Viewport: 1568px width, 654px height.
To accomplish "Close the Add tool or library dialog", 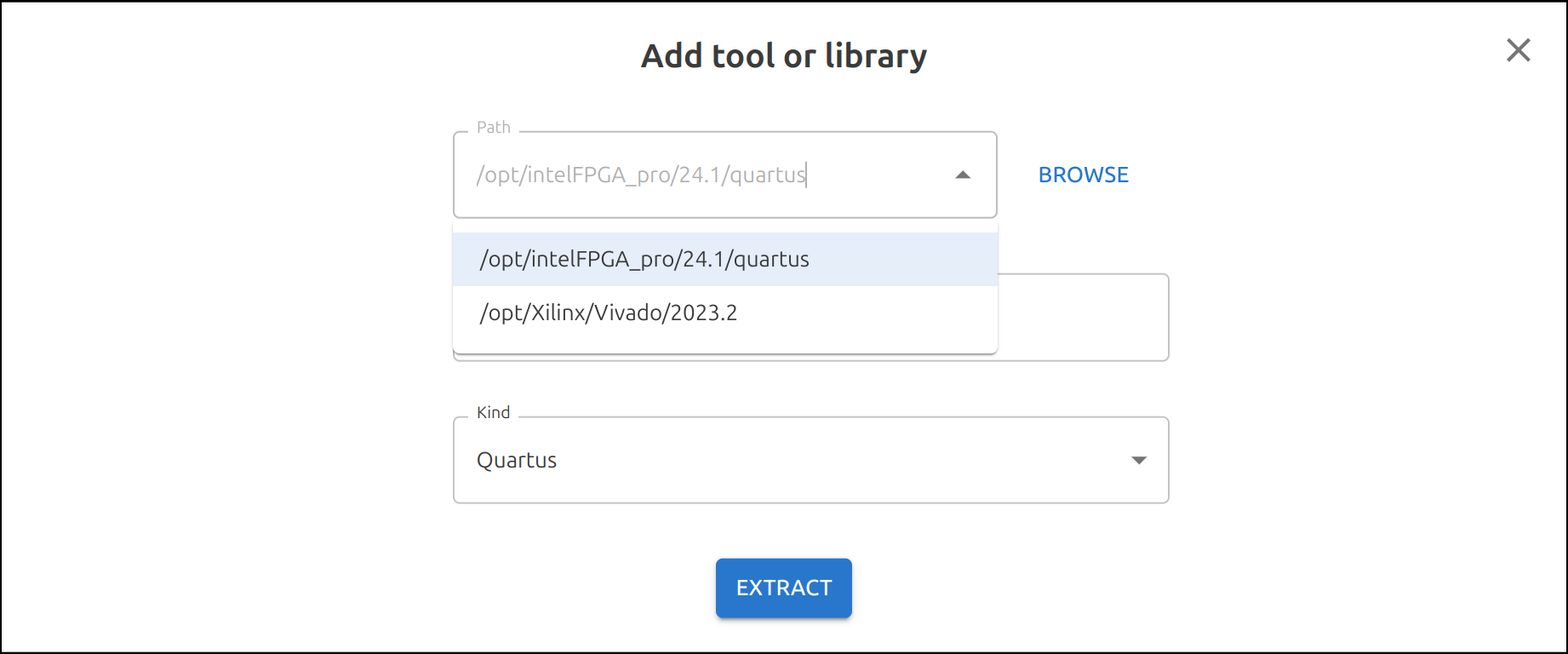I will [1518, 50].
